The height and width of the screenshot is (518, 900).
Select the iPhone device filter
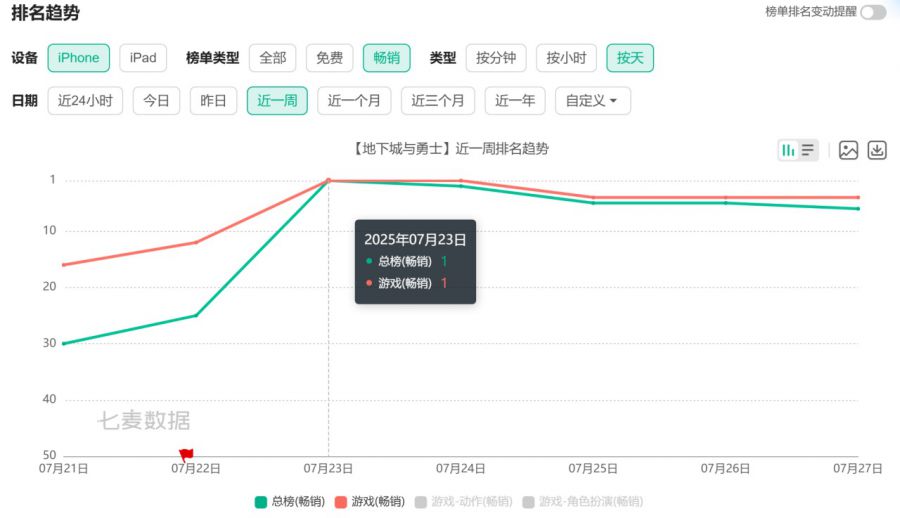click(x=79, y=58)
